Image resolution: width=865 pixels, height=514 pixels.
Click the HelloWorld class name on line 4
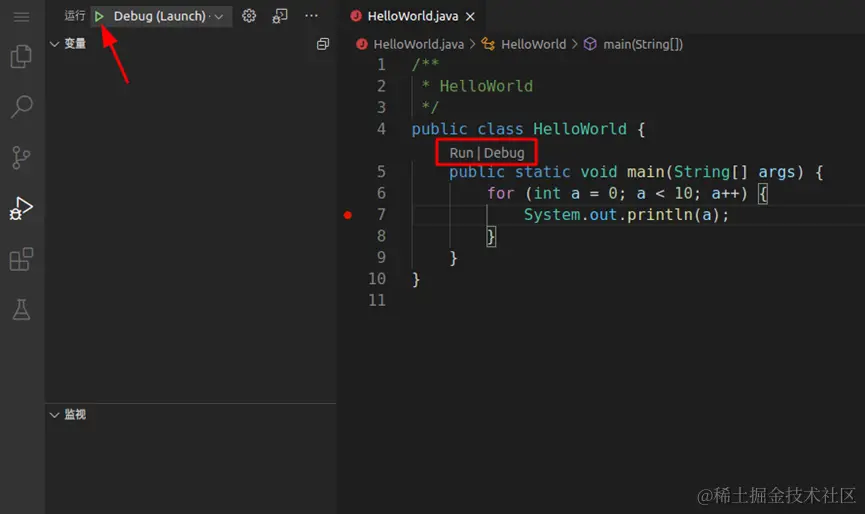[x=580, y=129]
